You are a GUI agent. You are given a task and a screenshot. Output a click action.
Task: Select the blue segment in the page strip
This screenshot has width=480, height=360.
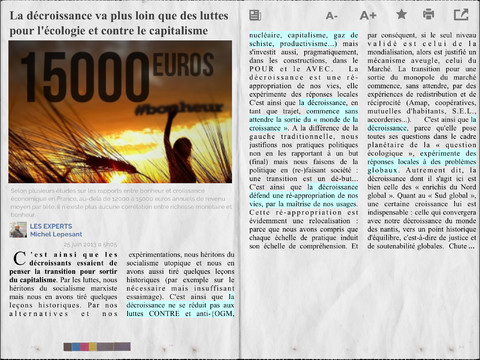76,347
